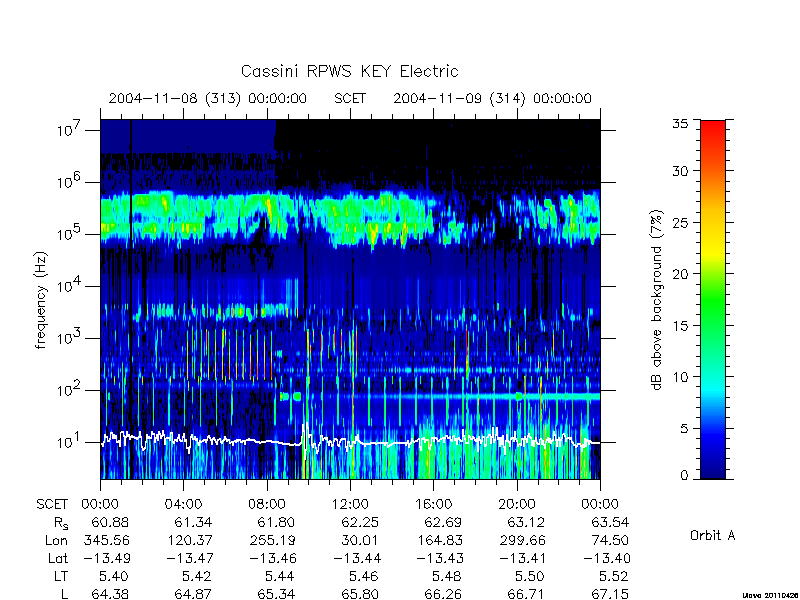Click the '04:00' time tick label
Image resolution: width=800 pixels, height=600 pixels.
(183, 505)
